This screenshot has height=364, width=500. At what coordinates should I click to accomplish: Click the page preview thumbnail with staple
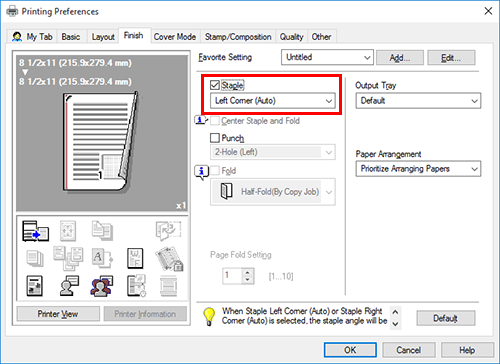click(101, 142)
